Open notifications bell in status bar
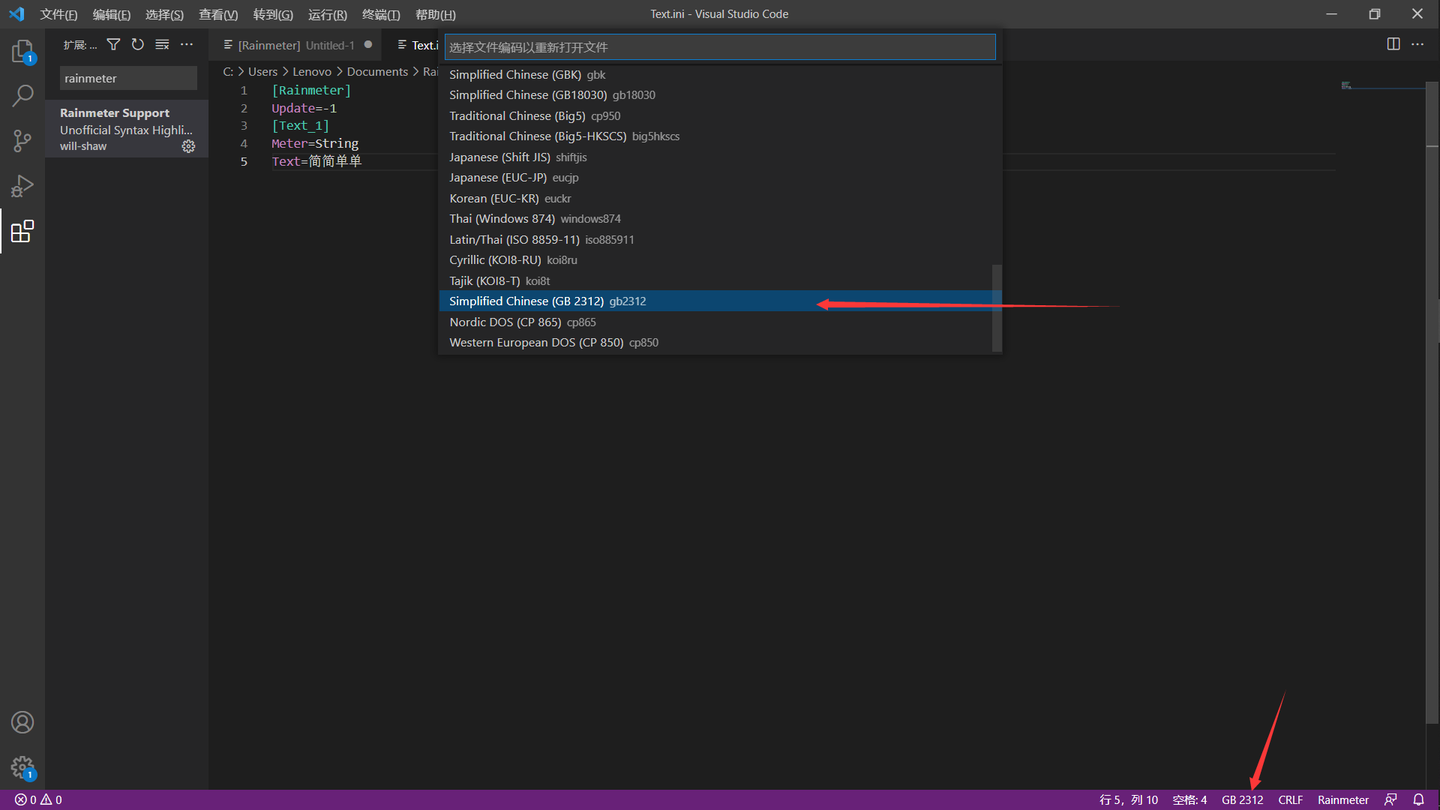Screen dimensions: 1440x810 (x=1418, y=800)
